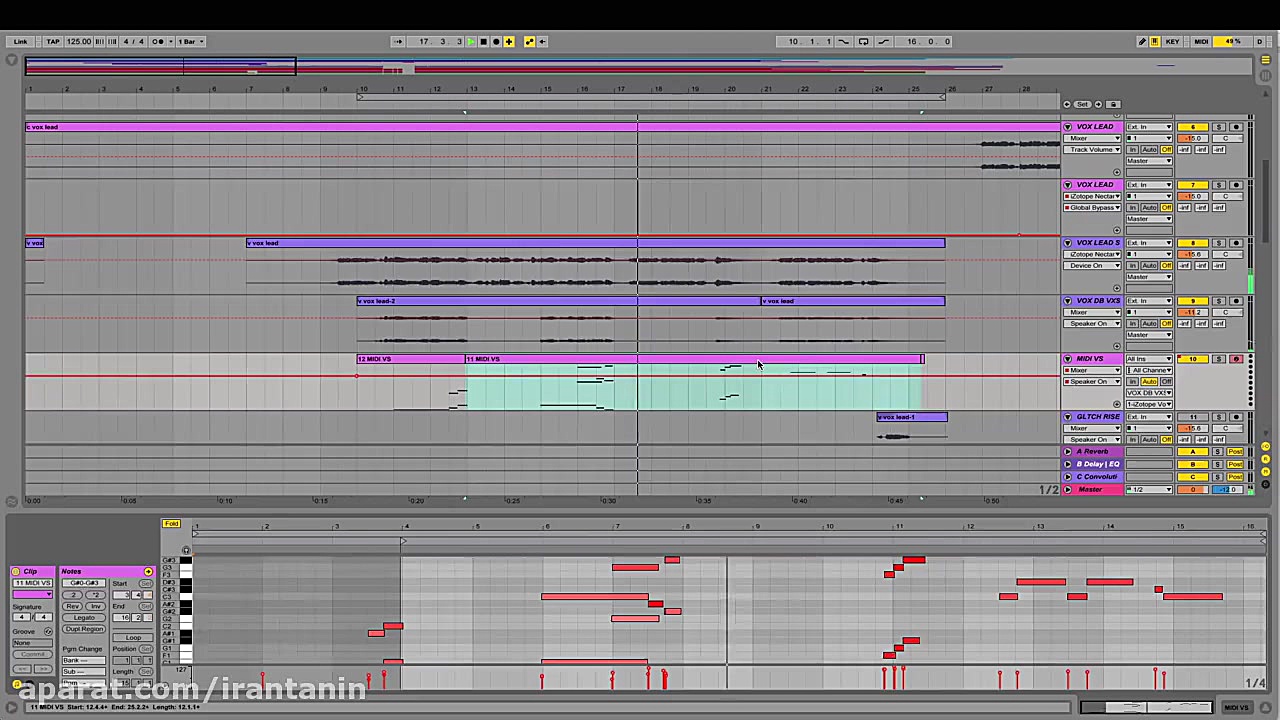Jump to previous locator arrow

pos(1067,104)
